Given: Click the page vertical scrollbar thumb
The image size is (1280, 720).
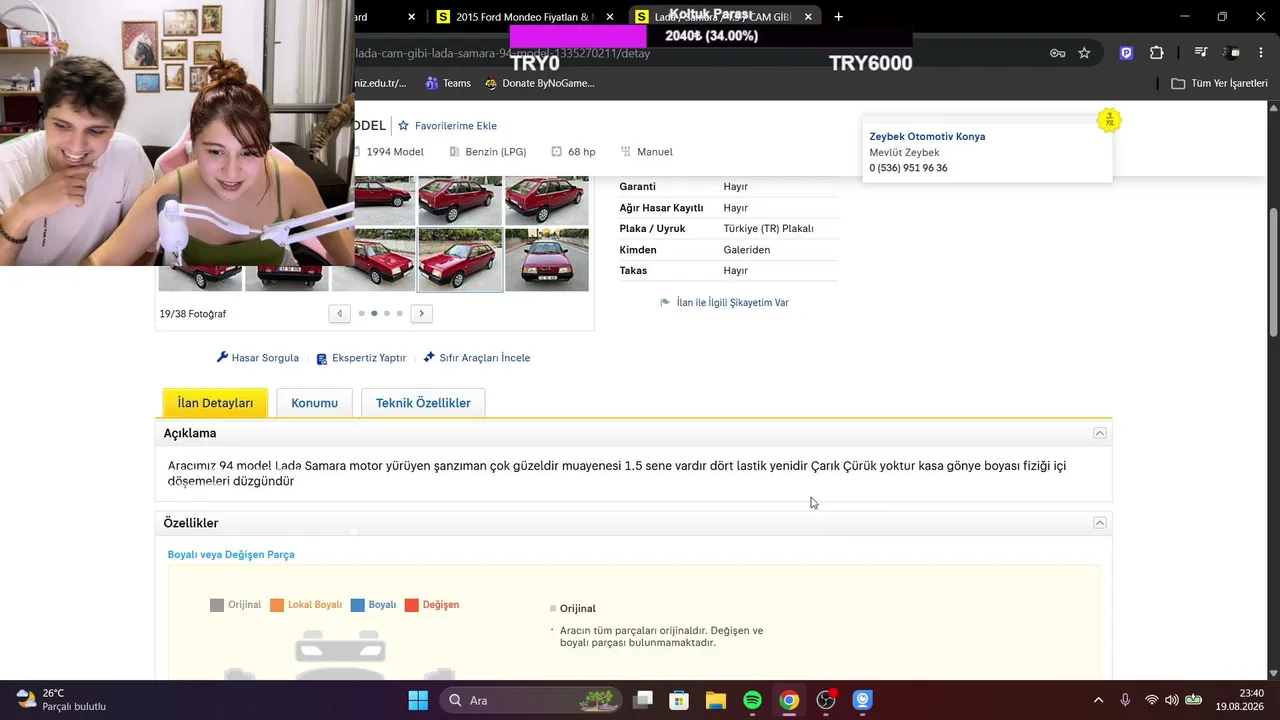Looking at the screenshot, I should coord(1273,272).
